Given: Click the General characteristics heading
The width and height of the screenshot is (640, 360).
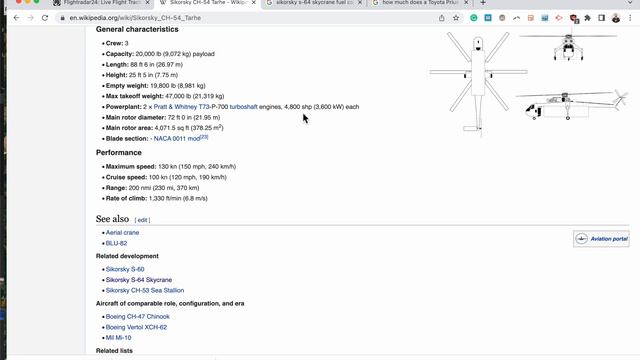Looking at the screenshot, I should [x=137, y=29].
